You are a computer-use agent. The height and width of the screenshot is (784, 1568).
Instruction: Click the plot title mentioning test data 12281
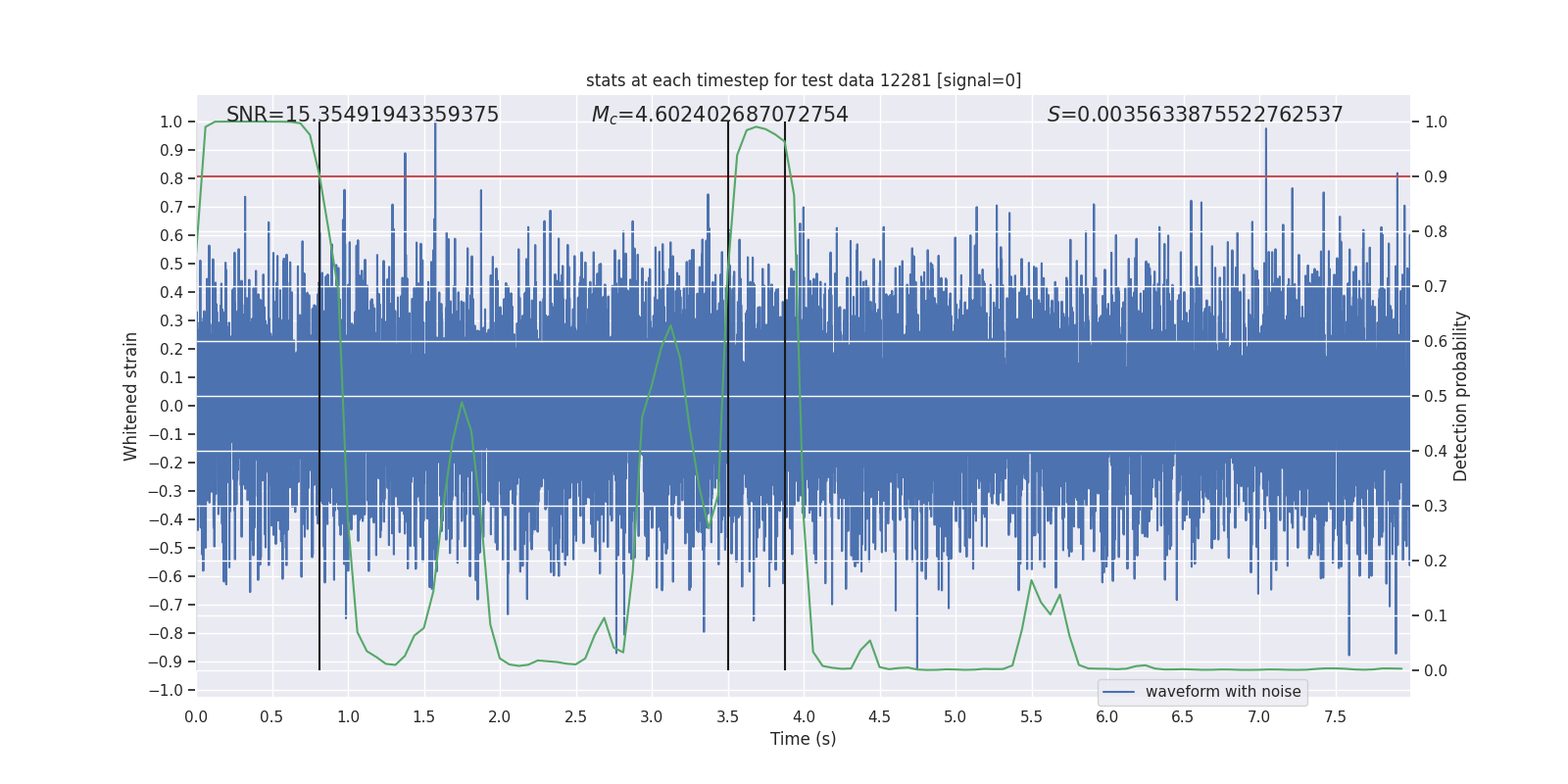pos(803,80)
